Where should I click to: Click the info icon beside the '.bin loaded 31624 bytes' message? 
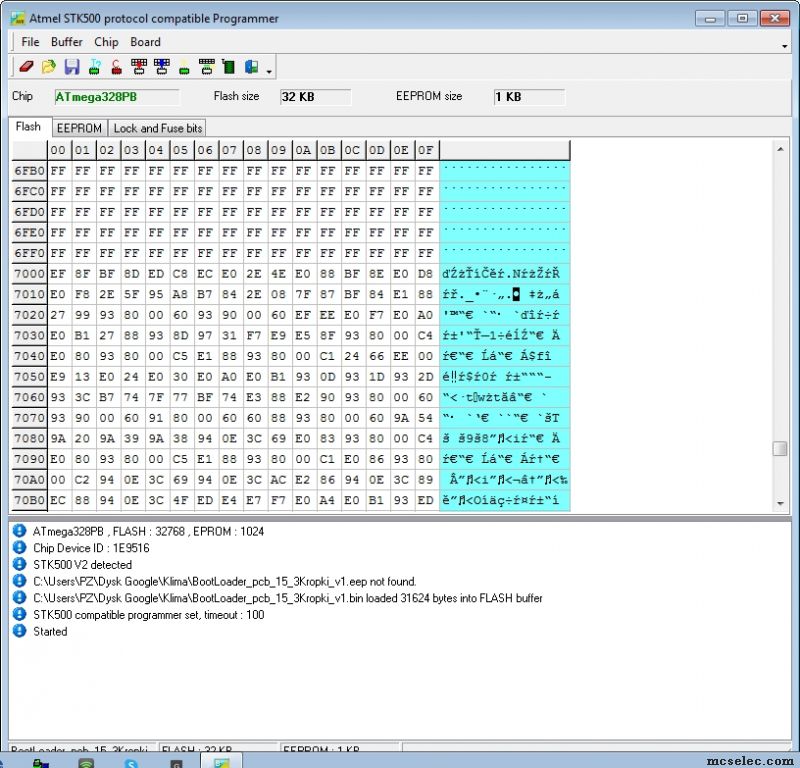pyautogui.click(x=19, y=598)
